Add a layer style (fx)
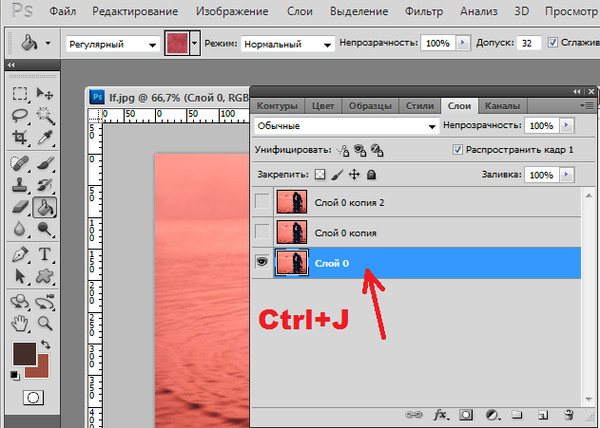Image resolution: width=600 pixels, height=428 pixels. tap(441, 415)
